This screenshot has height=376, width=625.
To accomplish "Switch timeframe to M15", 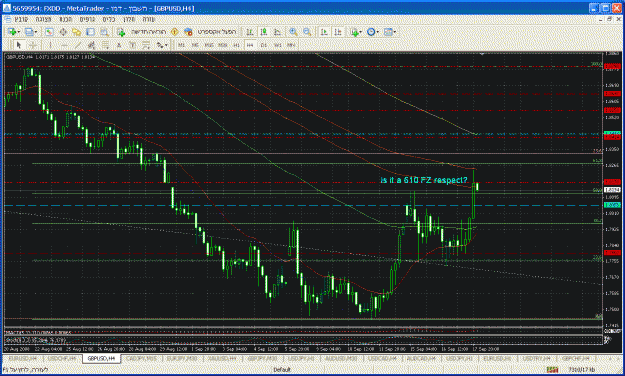I will pyautogui.click(x=209, y=45).
